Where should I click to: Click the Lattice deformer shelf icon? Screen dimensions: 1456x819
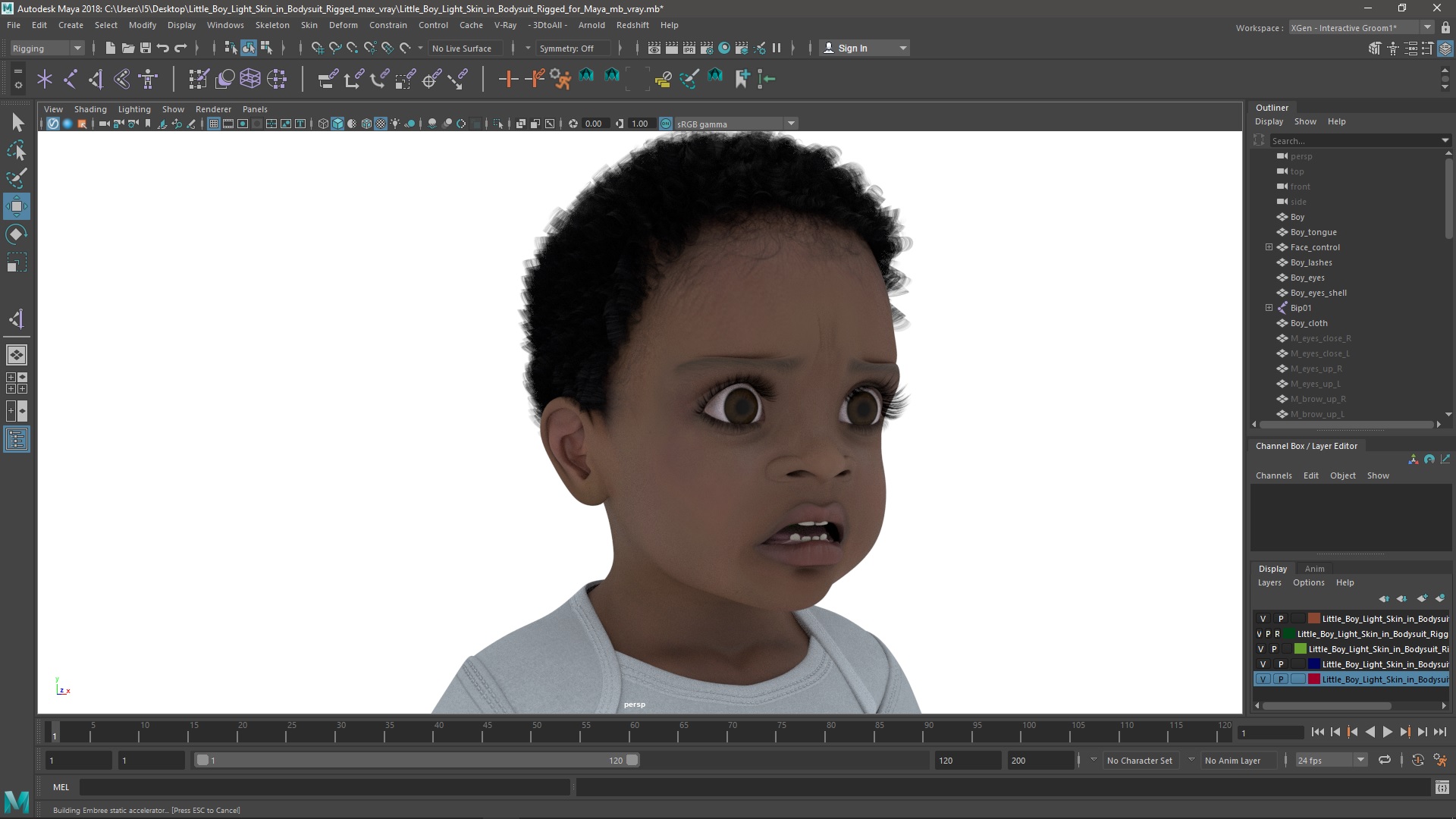[x=250, y=78]
